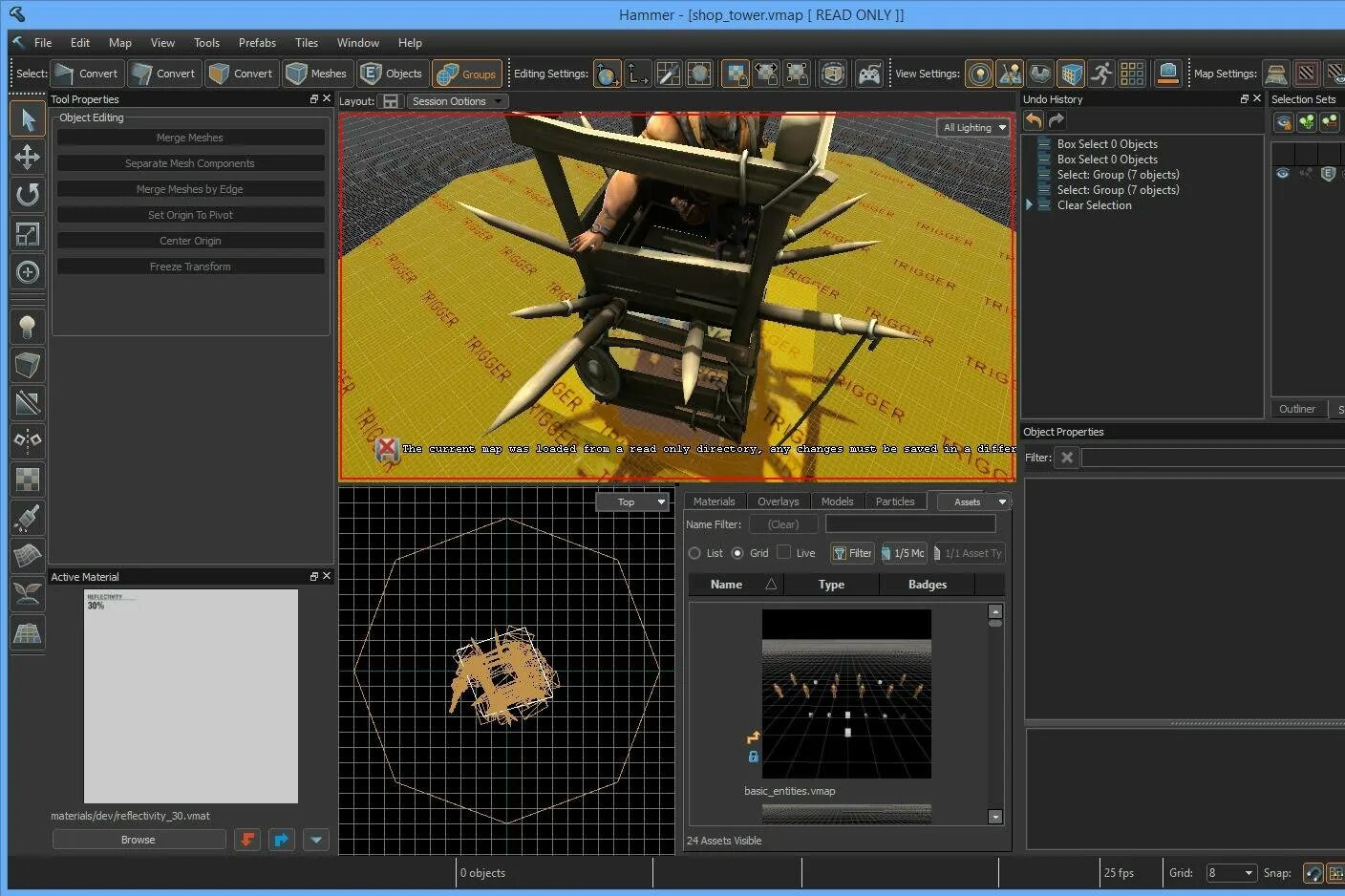Switch to the Particles tab

tap(895, 501)
